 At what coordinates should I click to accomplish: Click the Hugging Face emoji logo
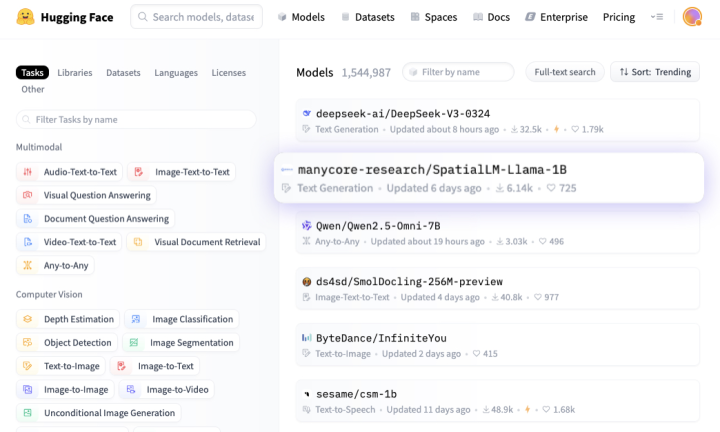pyautogui.click(x=25, y=17)
